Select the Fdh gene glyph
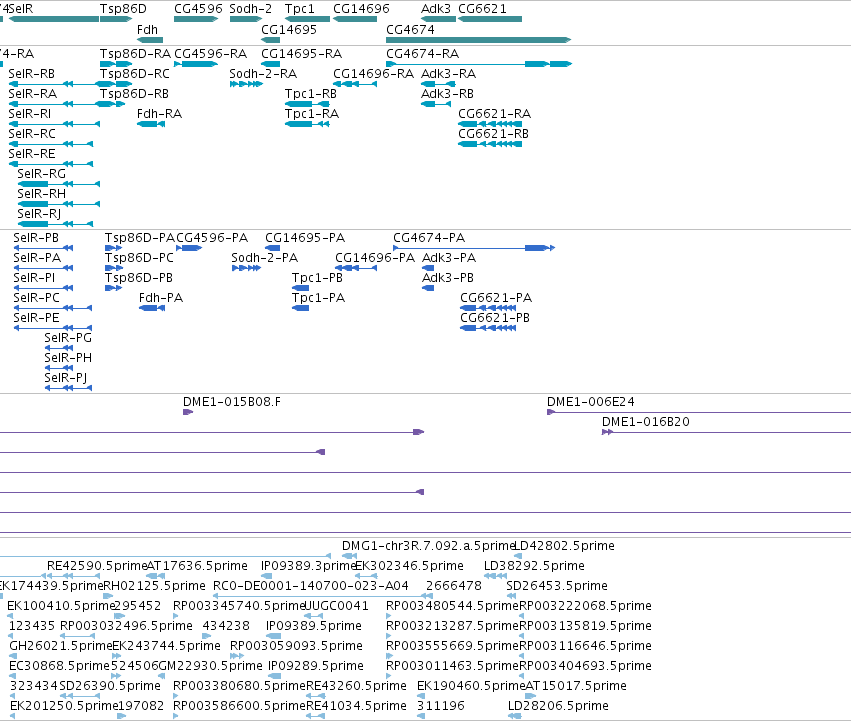This screenshot has height=721, width=851. pos(150,40)
